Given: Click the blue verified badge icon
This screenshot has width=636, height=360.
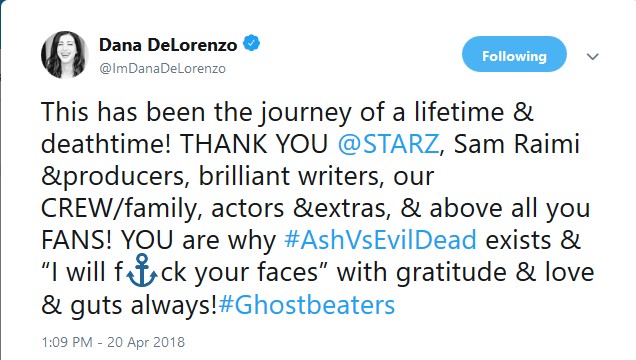Looking at the screenshot, I should click(251, 43).
